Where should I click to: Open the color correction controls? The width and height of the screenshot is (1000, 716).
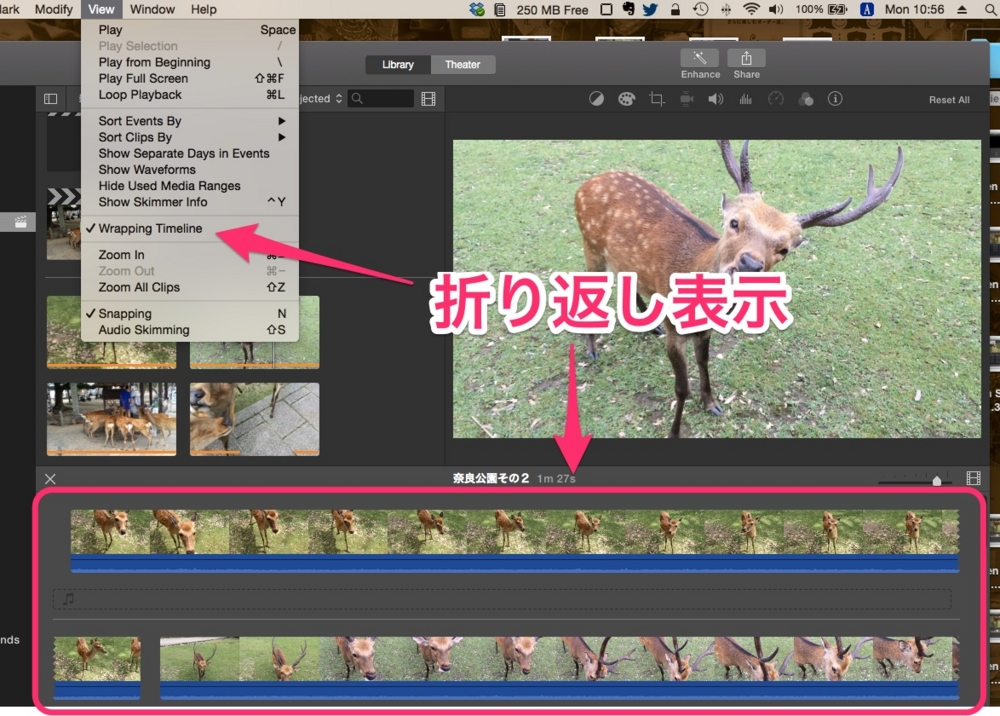pos(625,99)
